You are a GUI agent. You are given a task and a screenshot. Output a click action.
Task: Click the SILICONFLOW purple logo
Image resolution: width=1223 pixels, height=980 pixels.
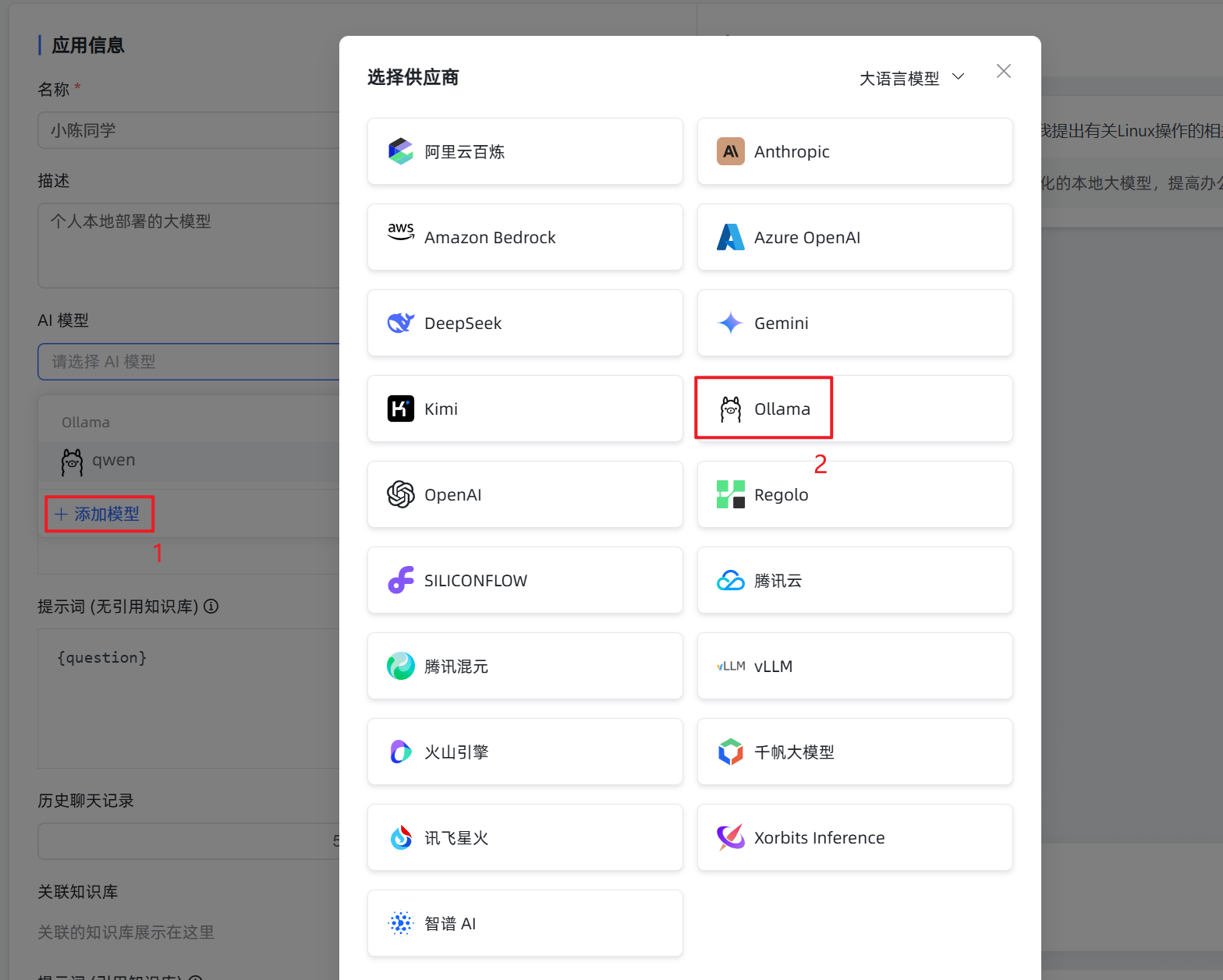point(401,580)
